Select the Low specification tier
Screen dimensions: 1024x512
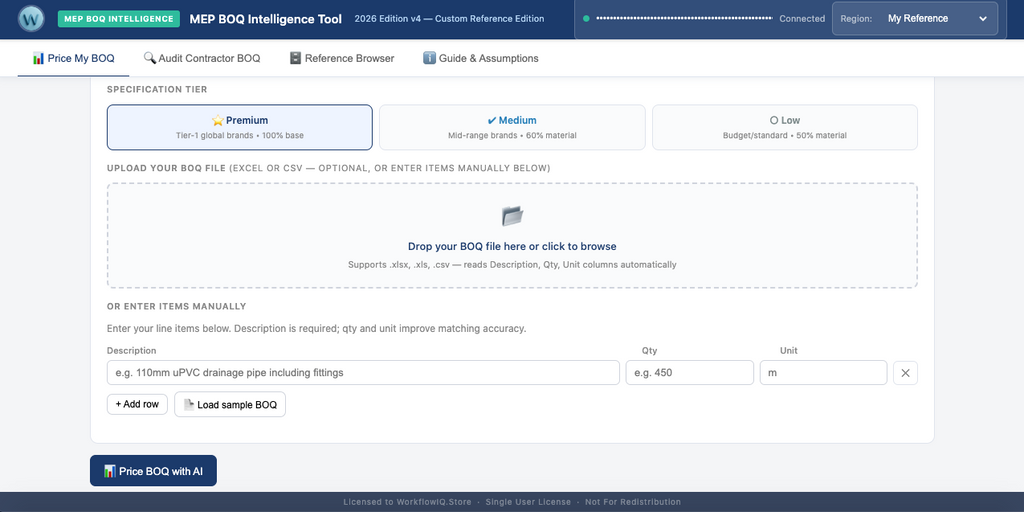tap(784, 127)
